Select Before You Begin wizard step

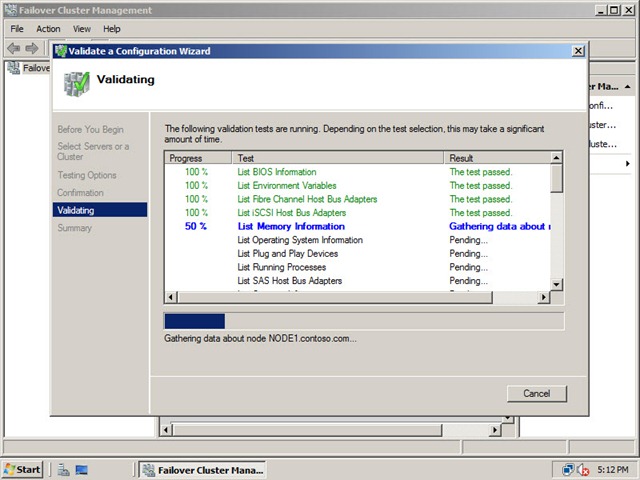click(x=90, y=129)
